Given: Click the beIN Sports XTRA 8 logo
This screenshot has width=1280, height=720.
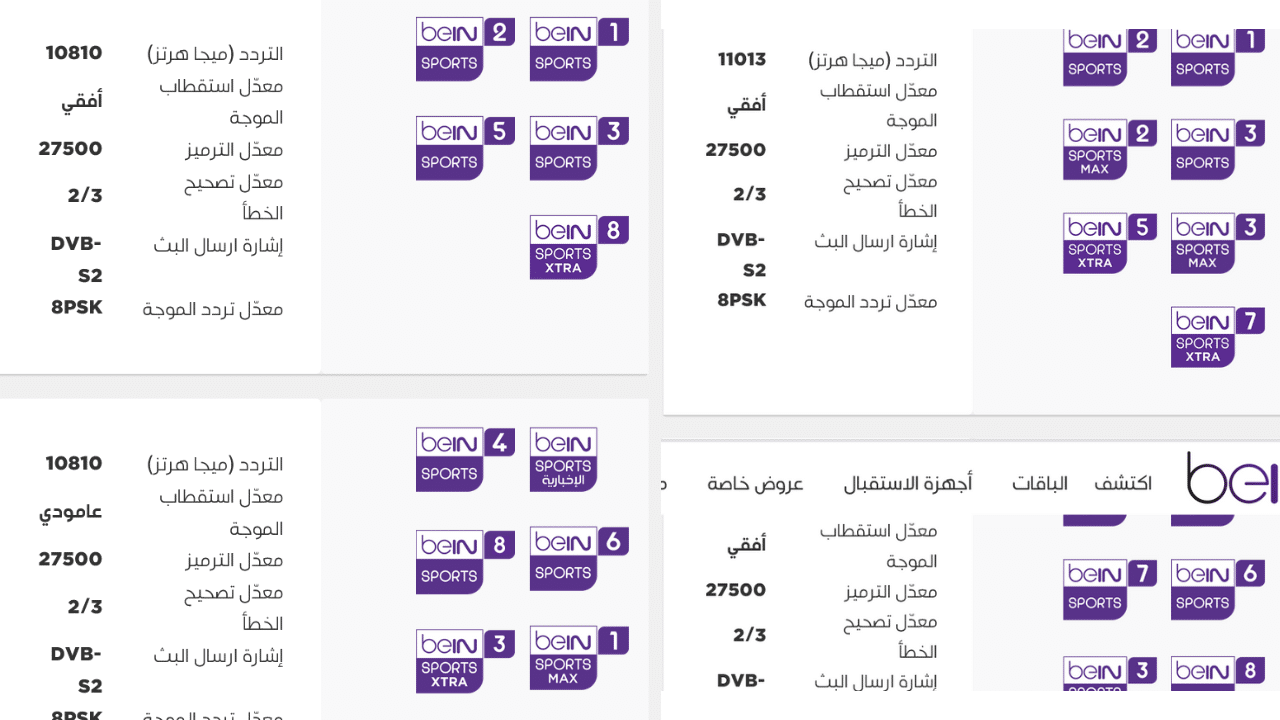Looking at the screenshot, I should pos(578,247).
